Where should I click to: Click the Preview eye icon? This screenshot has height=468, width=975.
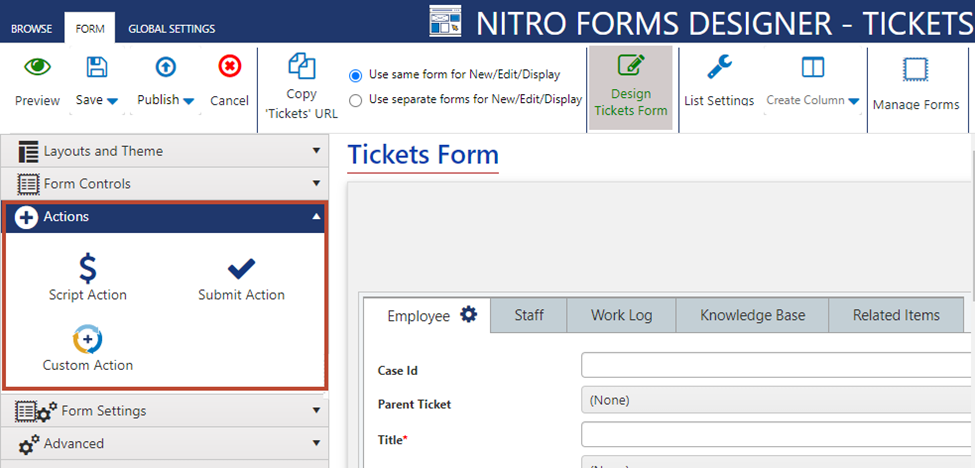pyautogui.click(x=37, y=67)
